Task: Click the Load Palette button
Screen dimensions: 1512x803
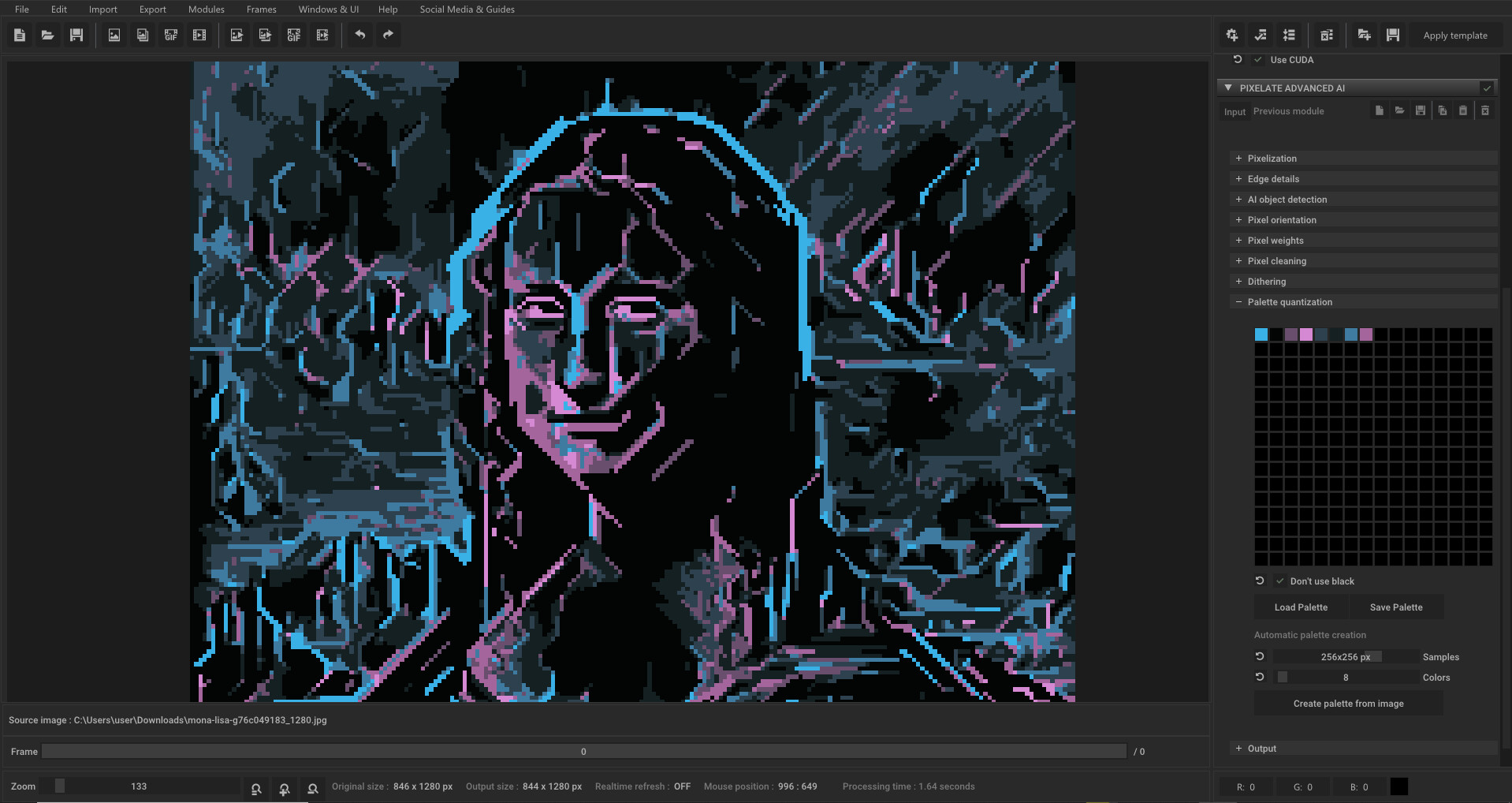Action: coord(1301,607)
